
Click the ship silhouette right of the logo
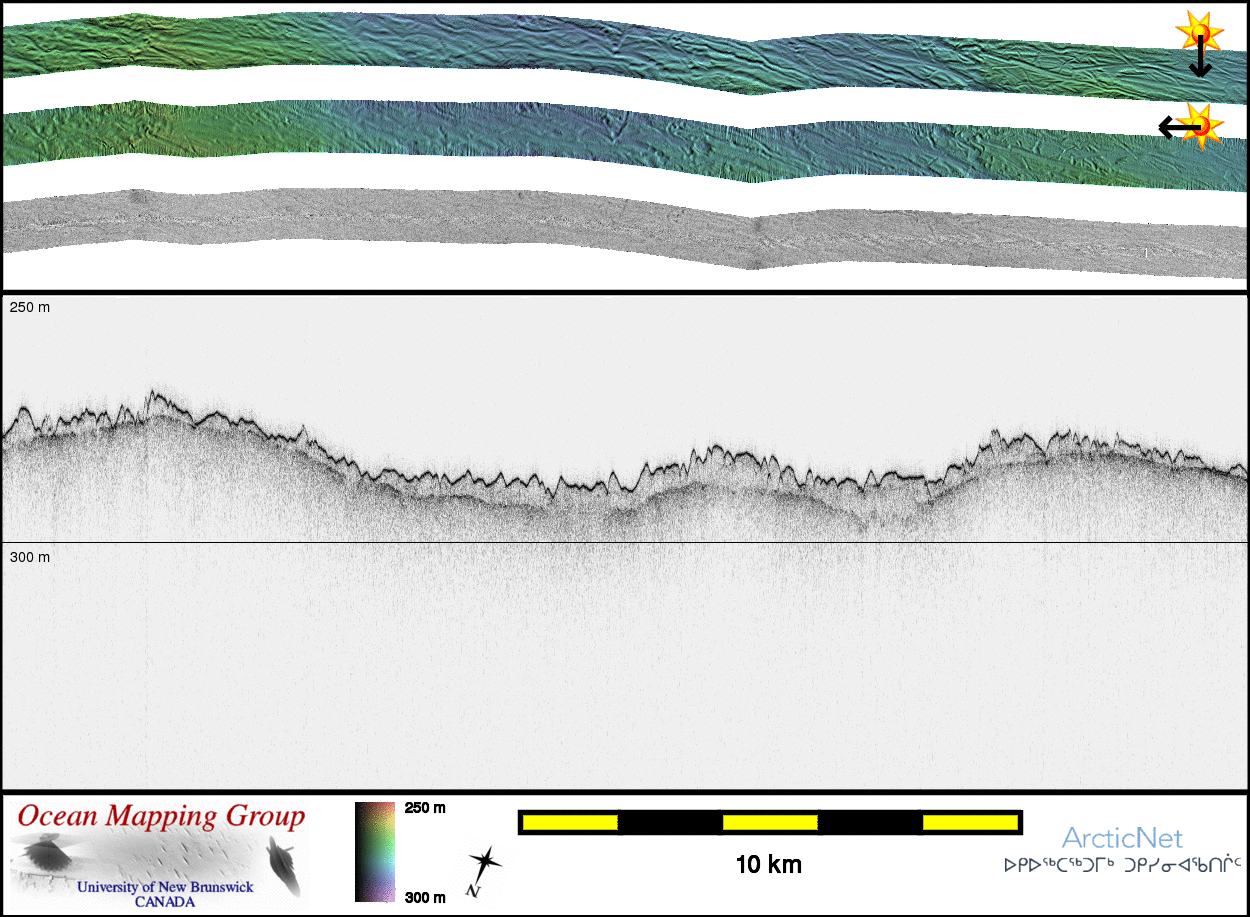click(x=283, y=866)
